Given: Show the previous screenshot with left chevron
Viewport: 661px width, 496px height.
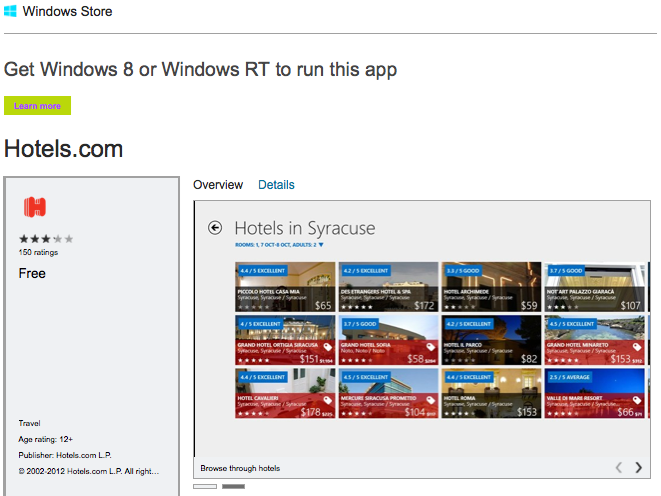Looking at the screenshot, I should 619,467.
